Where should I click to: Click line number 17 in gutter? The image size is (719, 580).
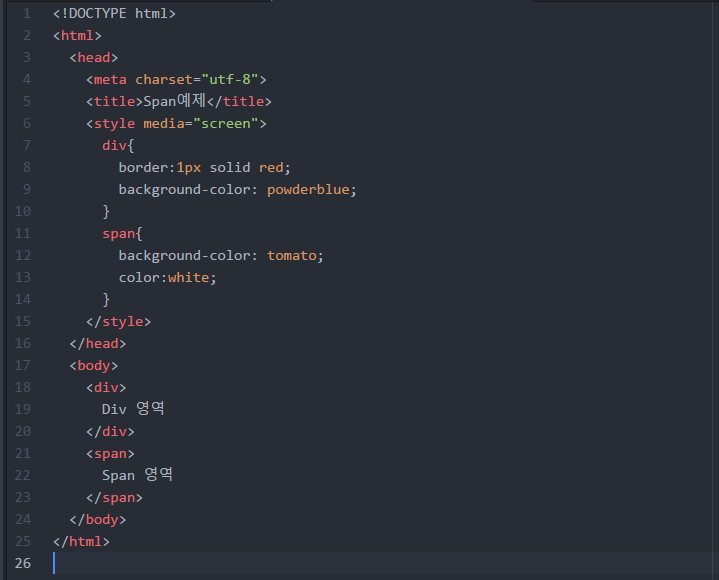[23, 365]
